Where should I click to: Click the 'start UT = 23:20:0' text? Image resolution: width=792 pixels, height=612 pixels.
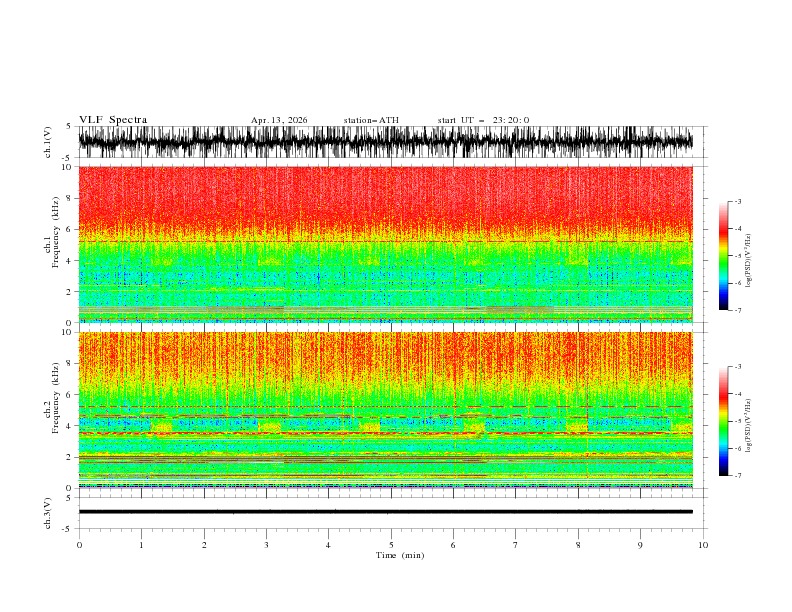tap(483, 120)
